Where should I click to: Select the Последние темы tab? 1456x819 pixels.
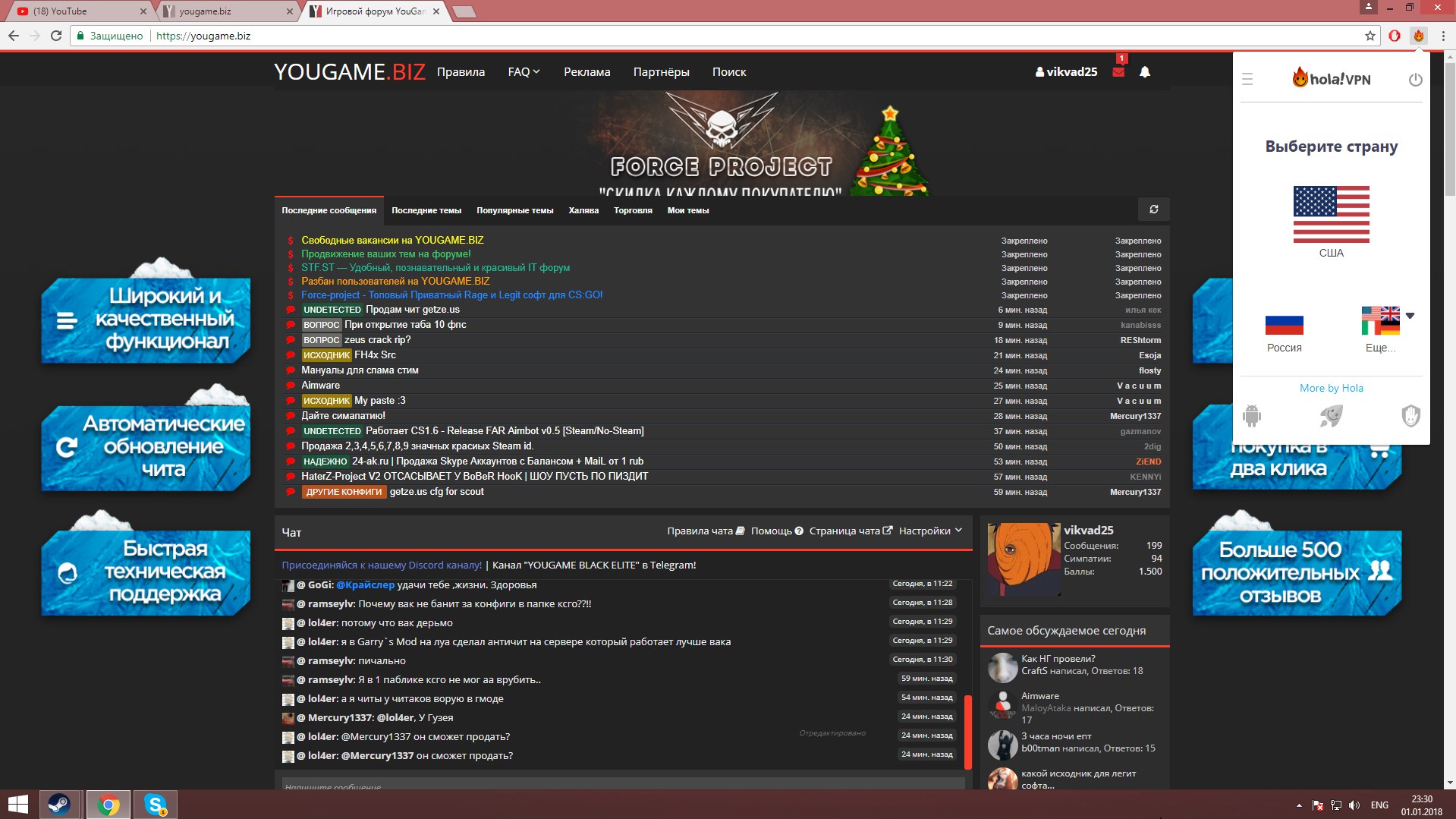click(426, 210)
